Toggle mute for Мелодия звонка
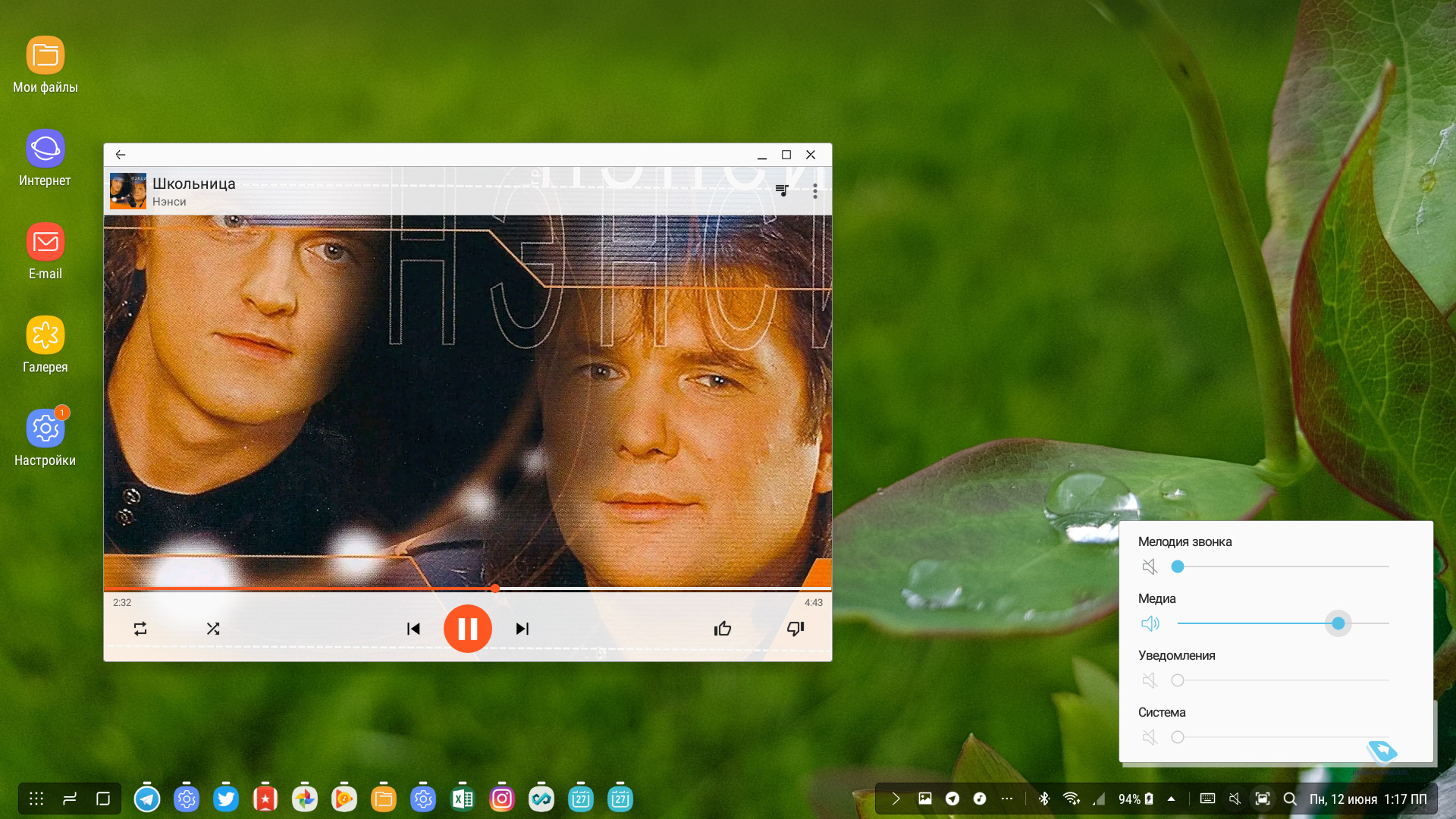This screenshot has width=1456, height=819. coord(1150,566)
